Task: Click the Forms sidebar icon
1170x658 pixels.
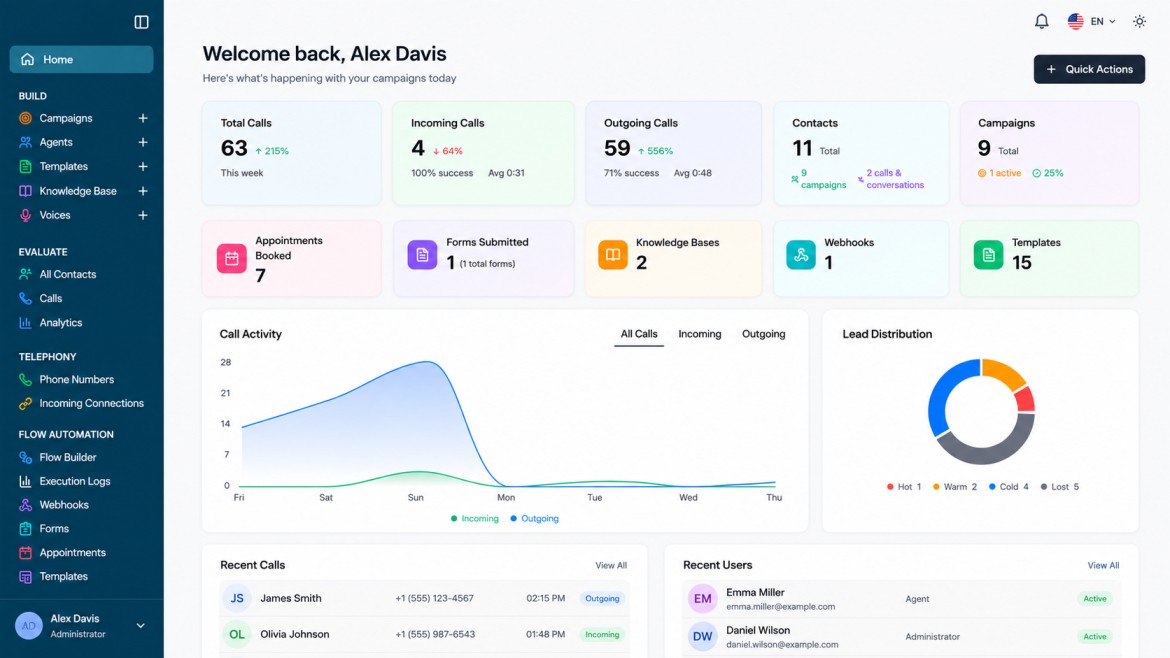Action: click(x=25, y=529)
